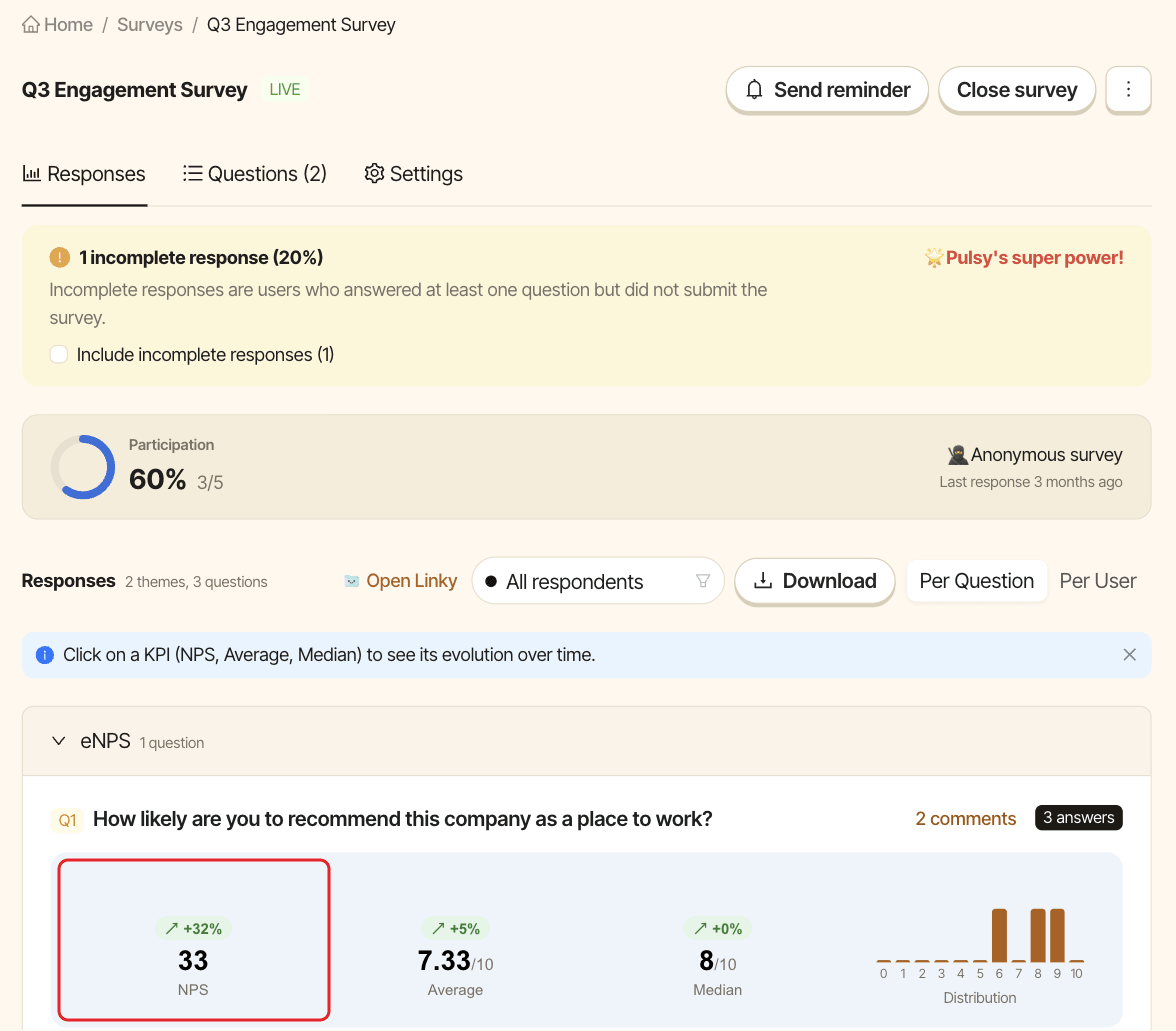The image size is (1176, 1031).
Task: Open the Surveys breadcrumb link
Action: pyautogui.click(x=149, y=25)
